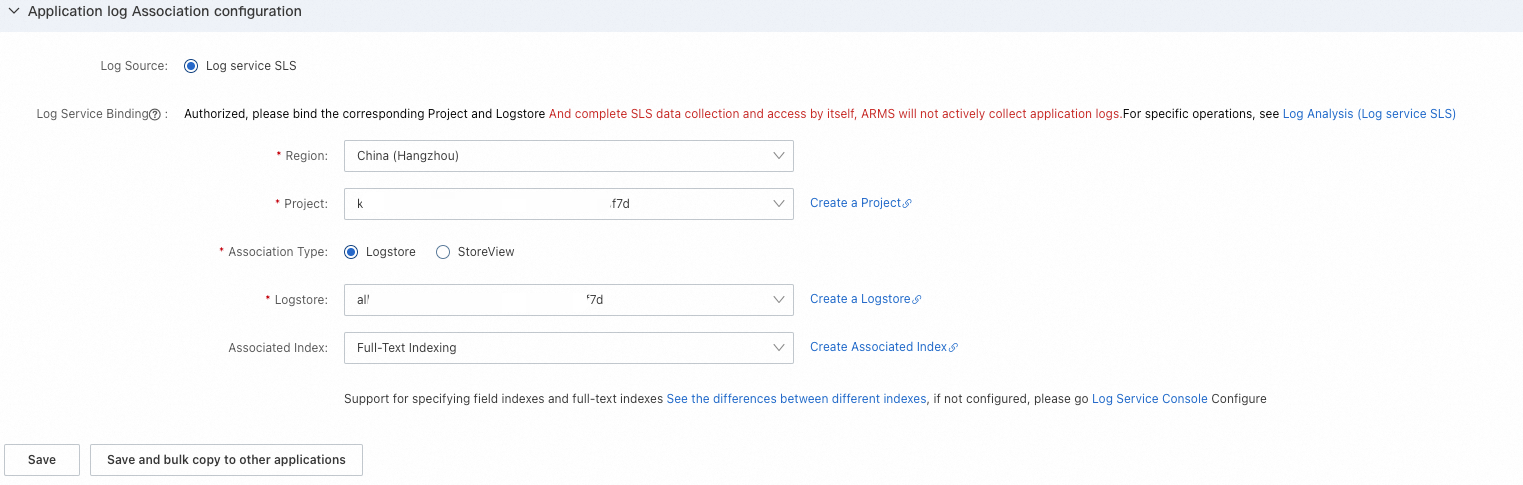1523x485 pixels.
Task: Select the Log service SLS radio button
Action: (x=191, y=66)
